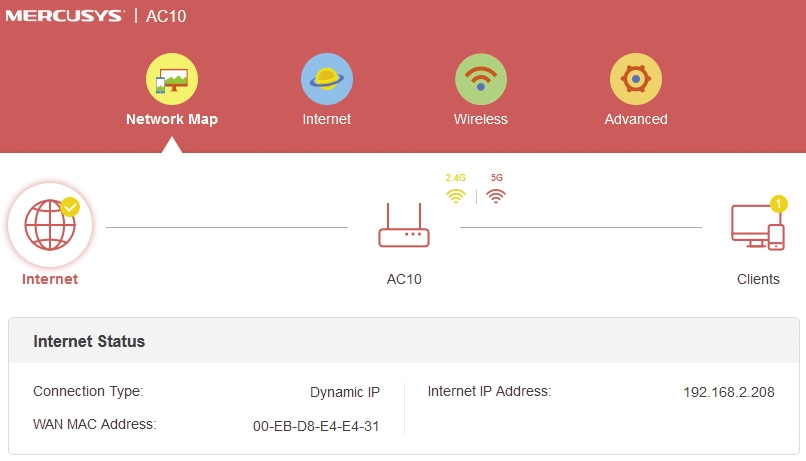
Task: Click the MAC address 00-EB-D8-E4-E4-31
Action: [x=316, y=426]
